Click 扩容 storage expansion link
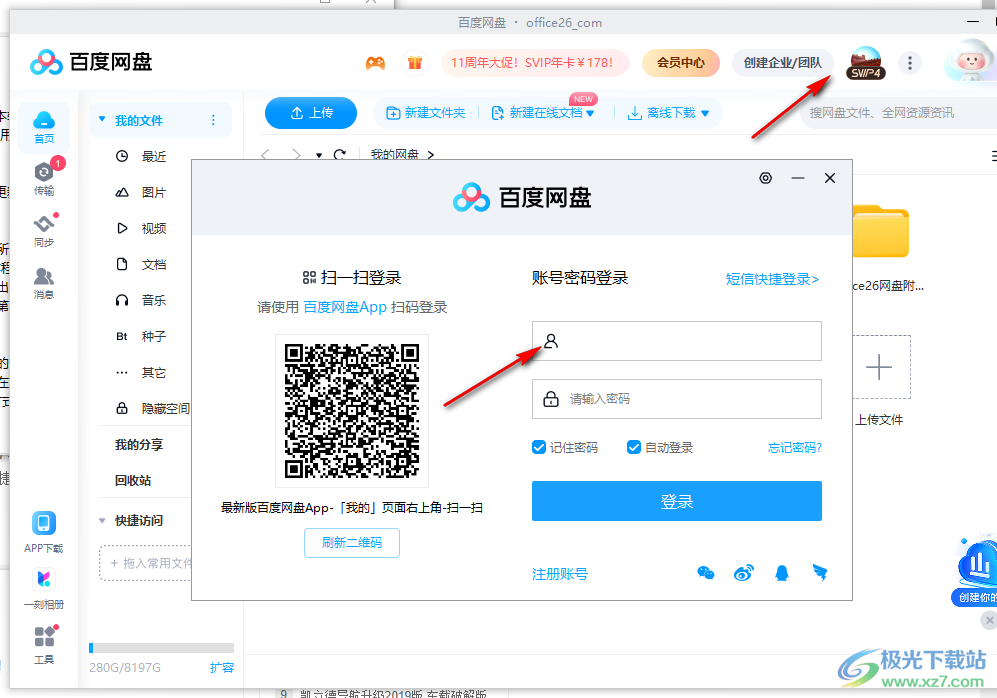Screen dimensions: 997x698 [x=222, y=667]
